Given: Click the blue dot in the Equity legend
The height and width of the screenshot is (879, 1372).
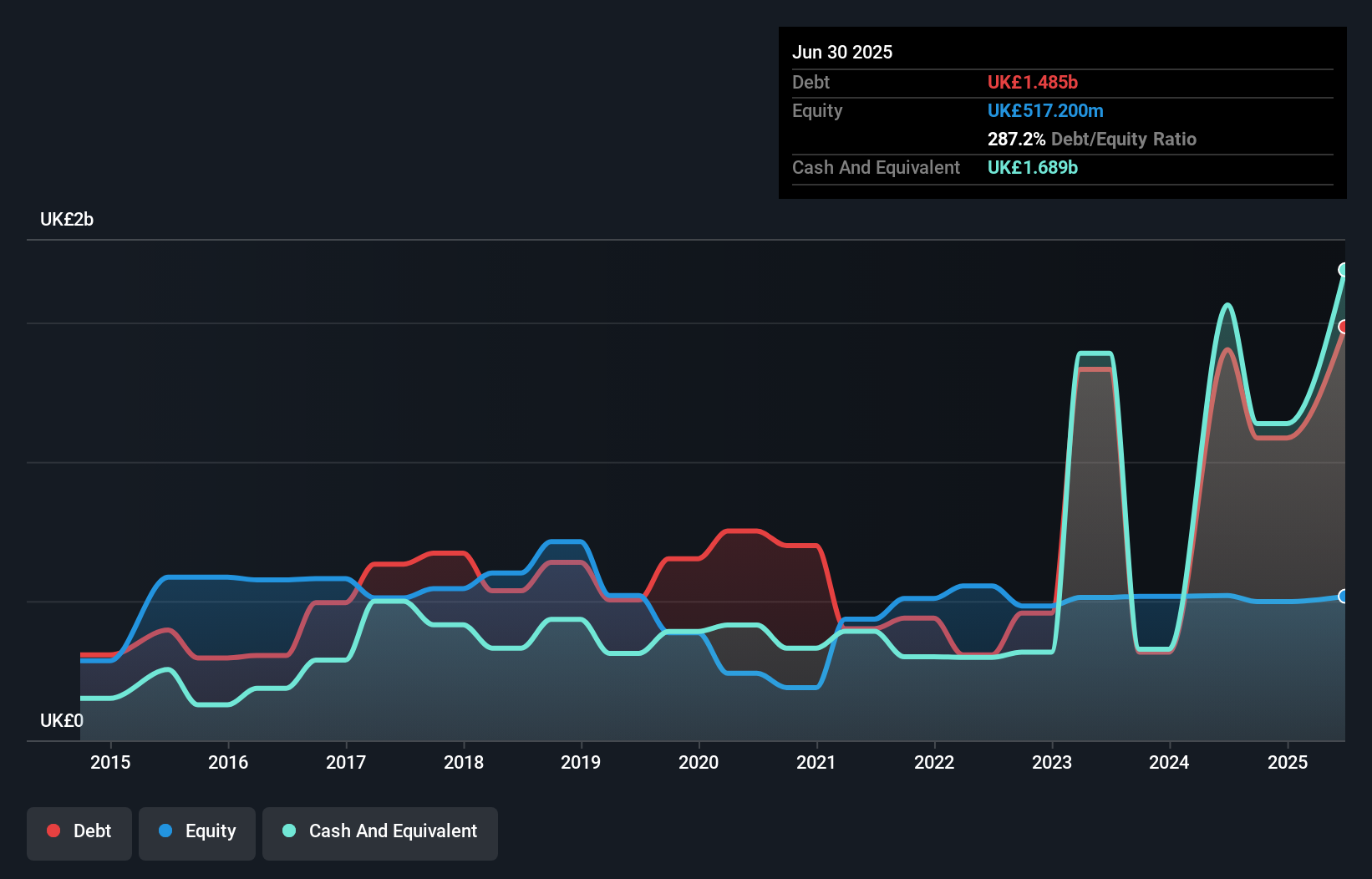Looking at the screenshot, I should (165, 831).
